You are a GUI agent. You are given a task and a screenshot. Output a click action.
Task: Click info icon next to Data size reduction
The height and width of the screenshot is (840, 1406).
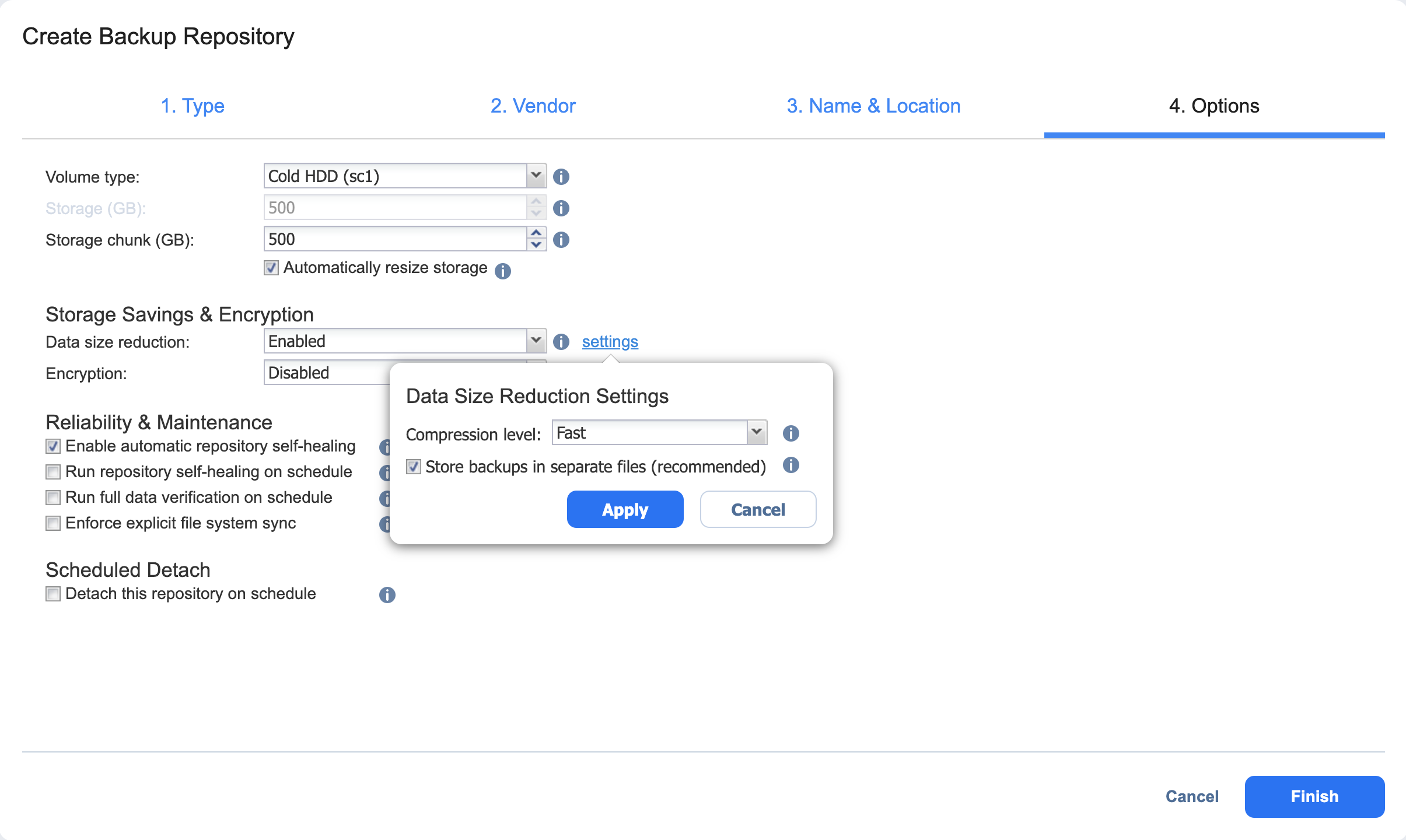pos(561,342)
